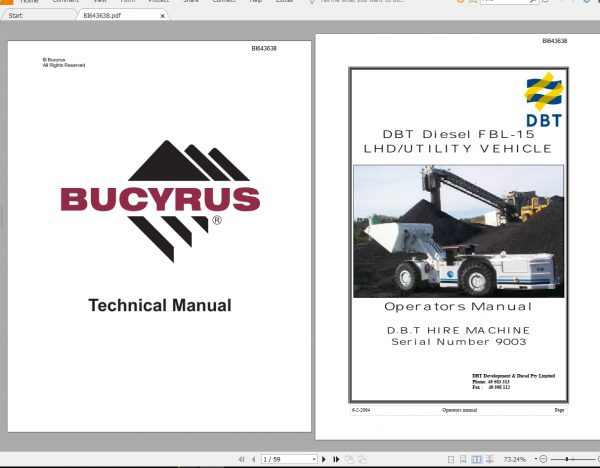Click the Operators Manual heading
Viewport: 600px width, 468px height.
(458, 307)
